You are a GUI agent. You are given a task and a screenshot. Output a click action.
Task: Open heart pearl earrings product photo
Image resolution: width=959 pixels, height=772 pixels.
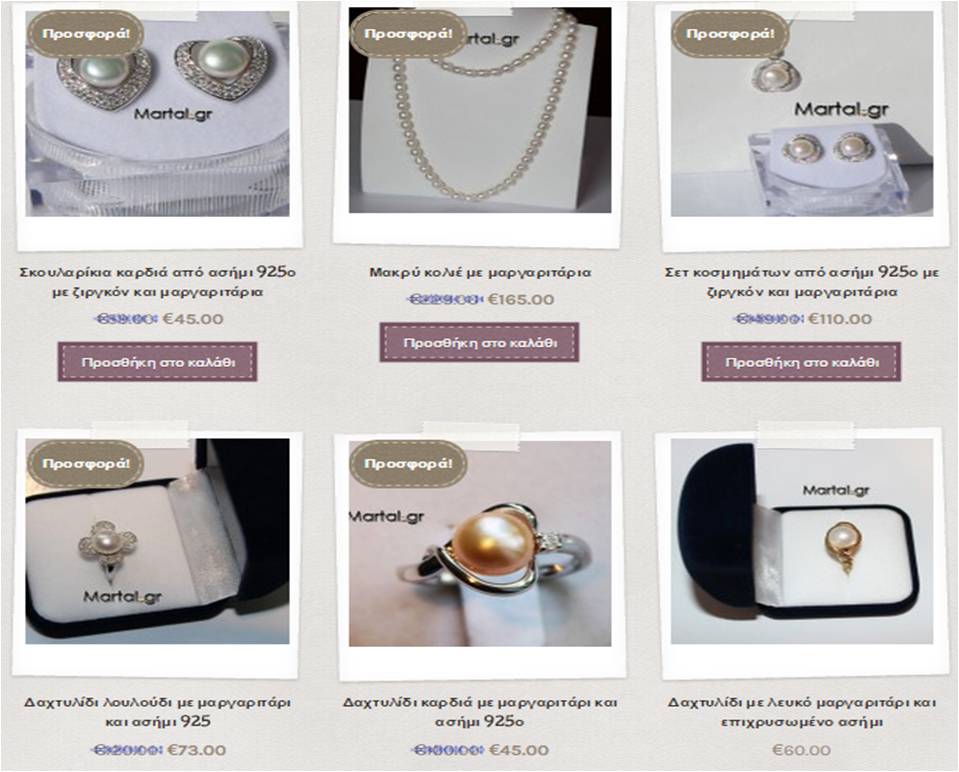coord(157,114)
